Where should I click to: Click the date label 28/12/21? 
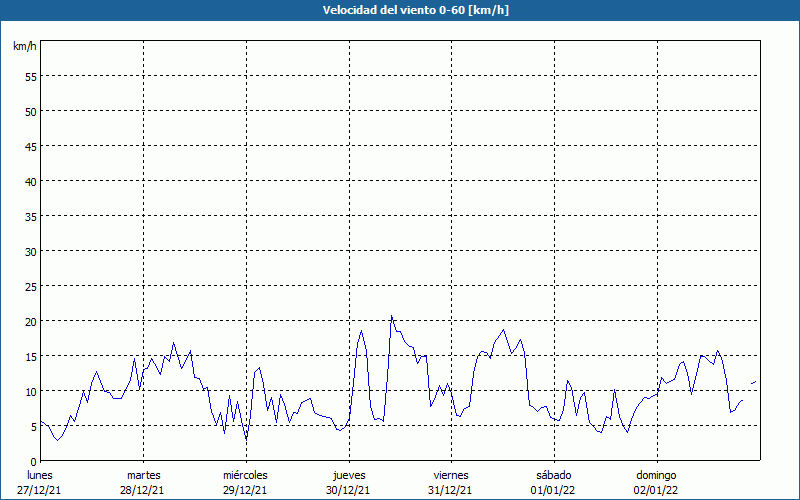tap(142, 490)
